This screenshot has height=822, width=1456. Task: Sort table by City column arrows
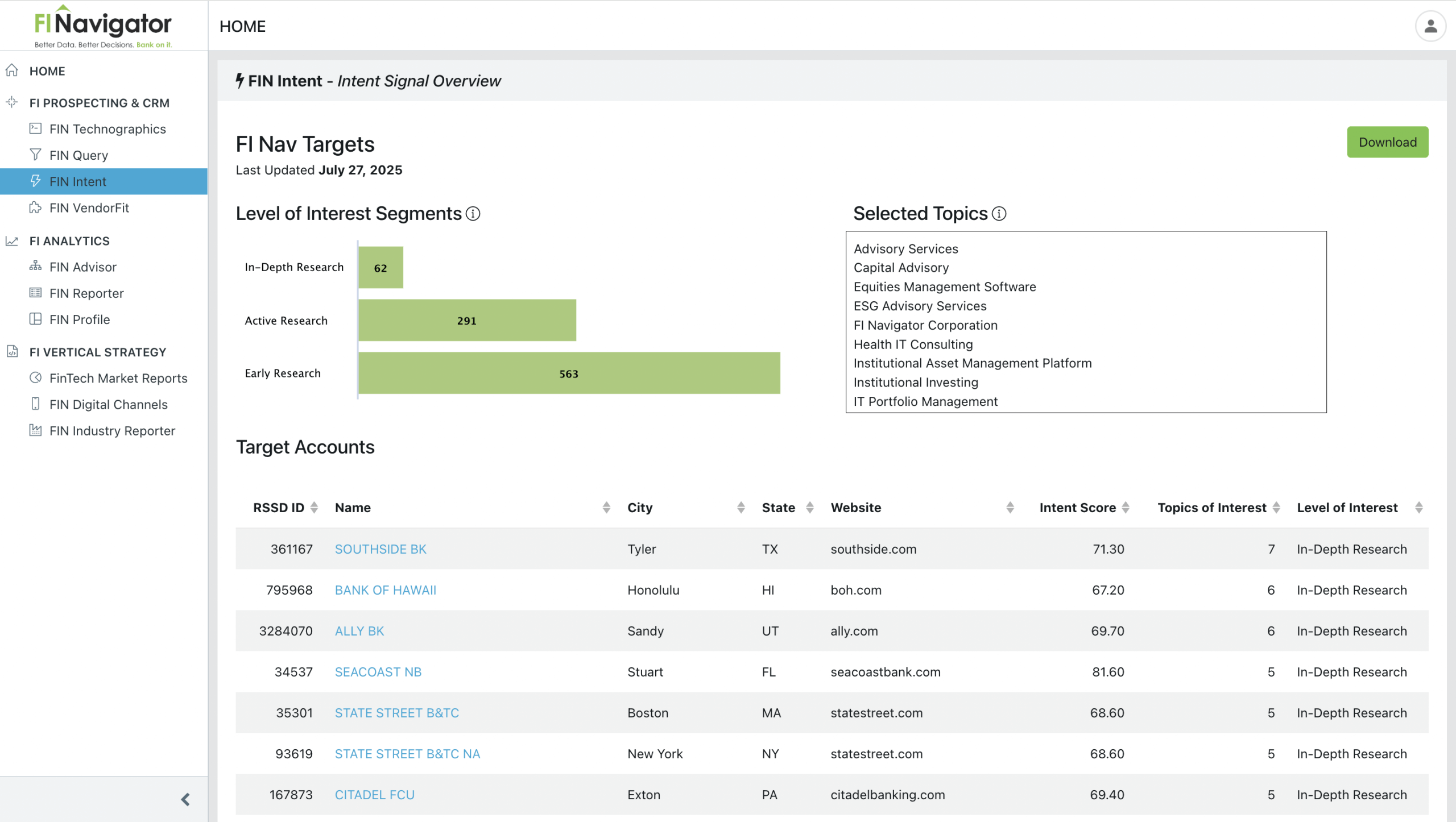coord(741,508)
